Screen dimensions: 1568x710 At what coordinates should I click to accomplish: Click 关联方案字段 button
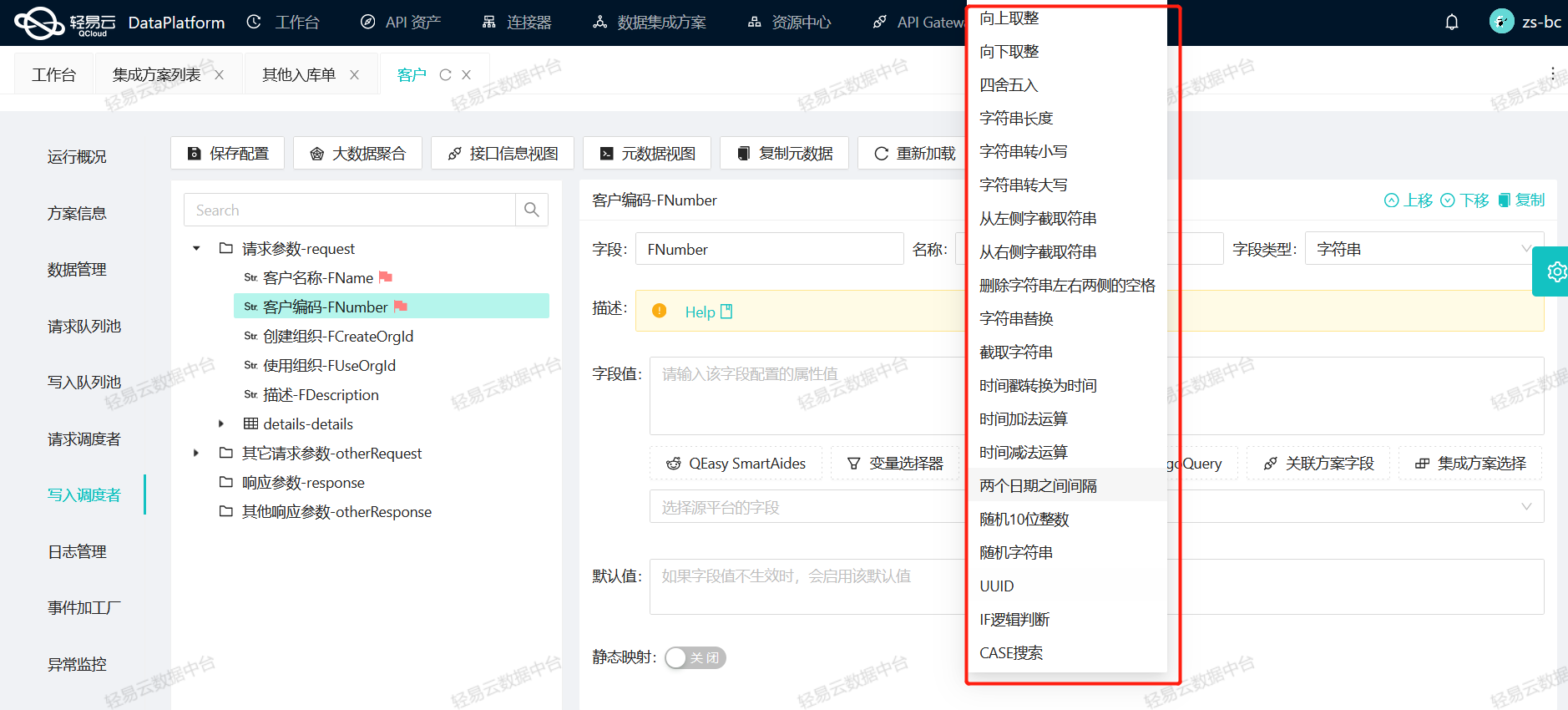click(x=1318, y=463)
